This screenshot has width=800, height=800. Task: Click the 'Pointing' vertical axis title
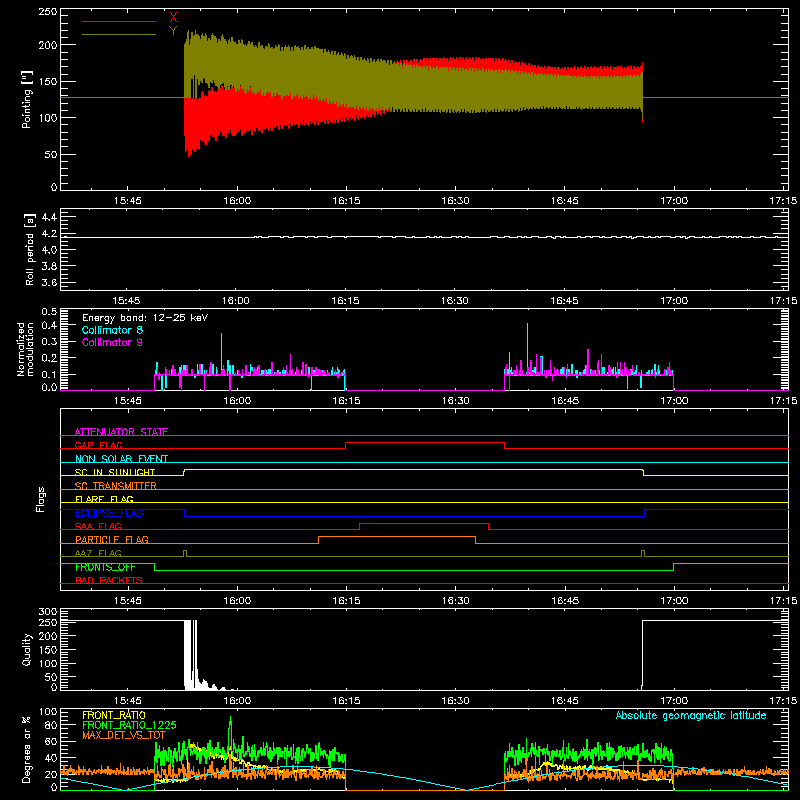click(27, 99)
